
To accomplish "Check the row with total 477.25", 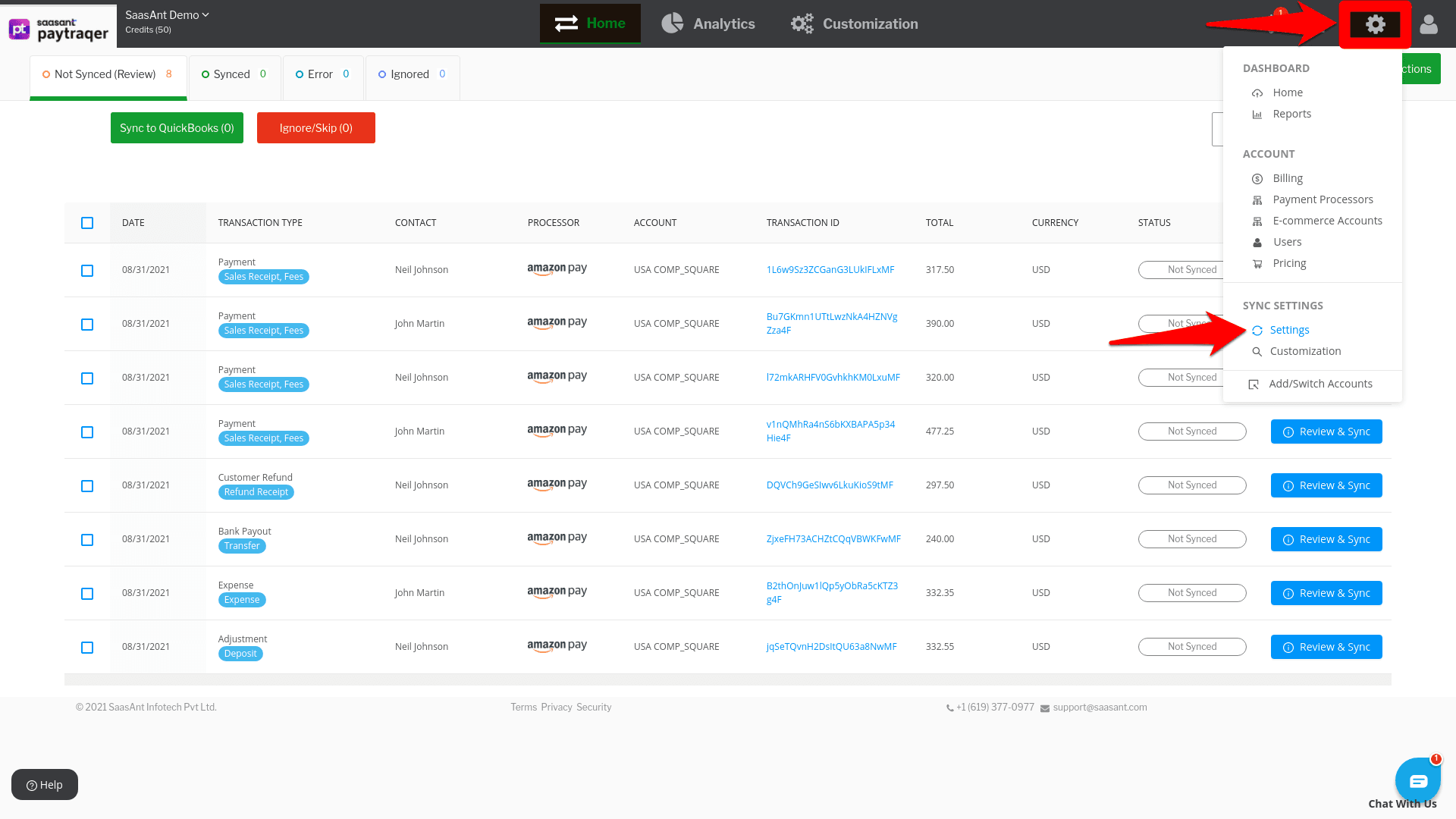I will 87,432.
